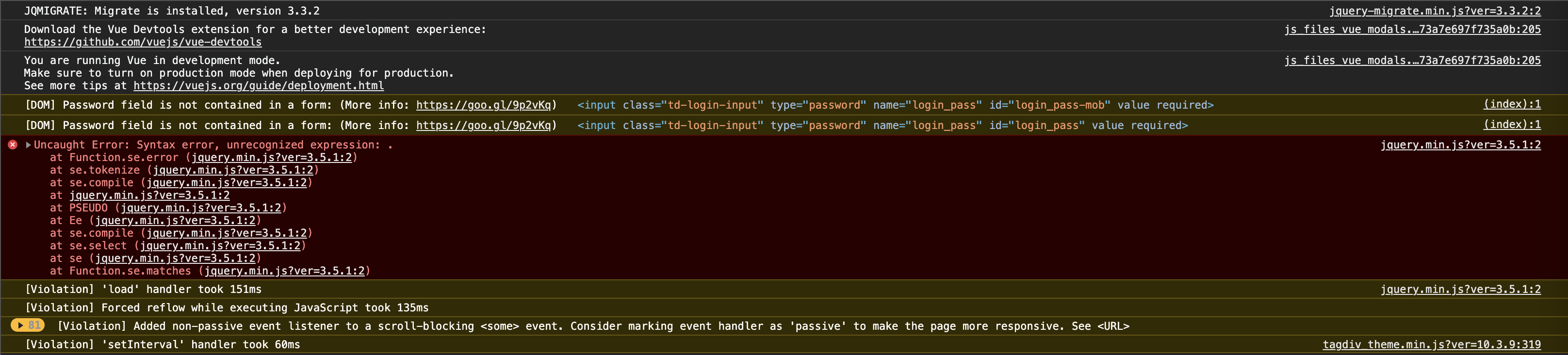Open the Ee stack frame link

coord(175,221)
